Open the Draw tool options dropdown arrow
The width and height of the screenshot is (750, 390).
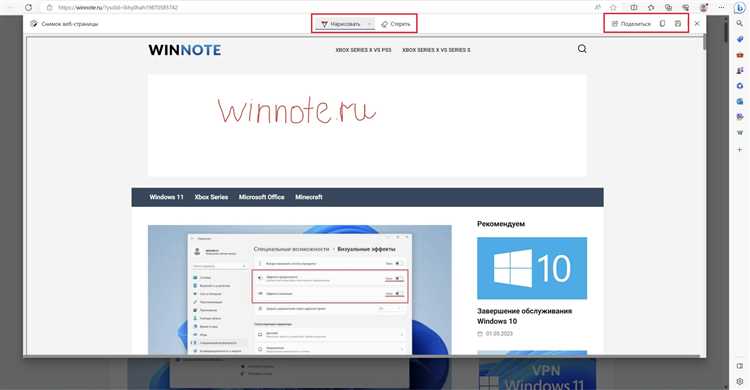tap(369, 24)
